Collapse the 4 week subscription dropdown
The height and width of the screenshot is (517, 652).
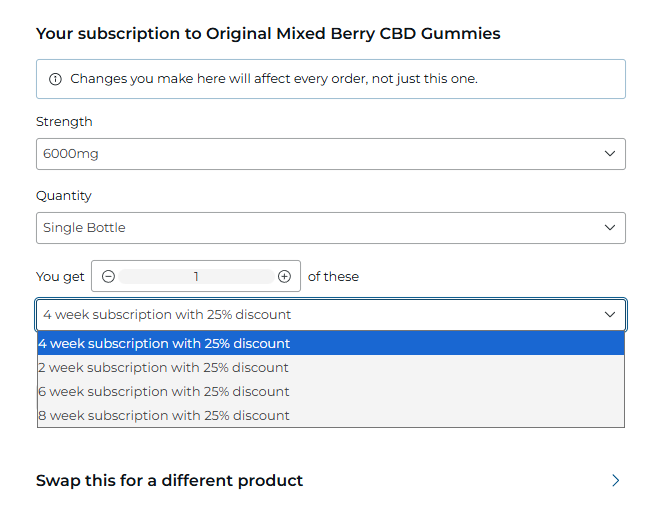click(330, 314)
